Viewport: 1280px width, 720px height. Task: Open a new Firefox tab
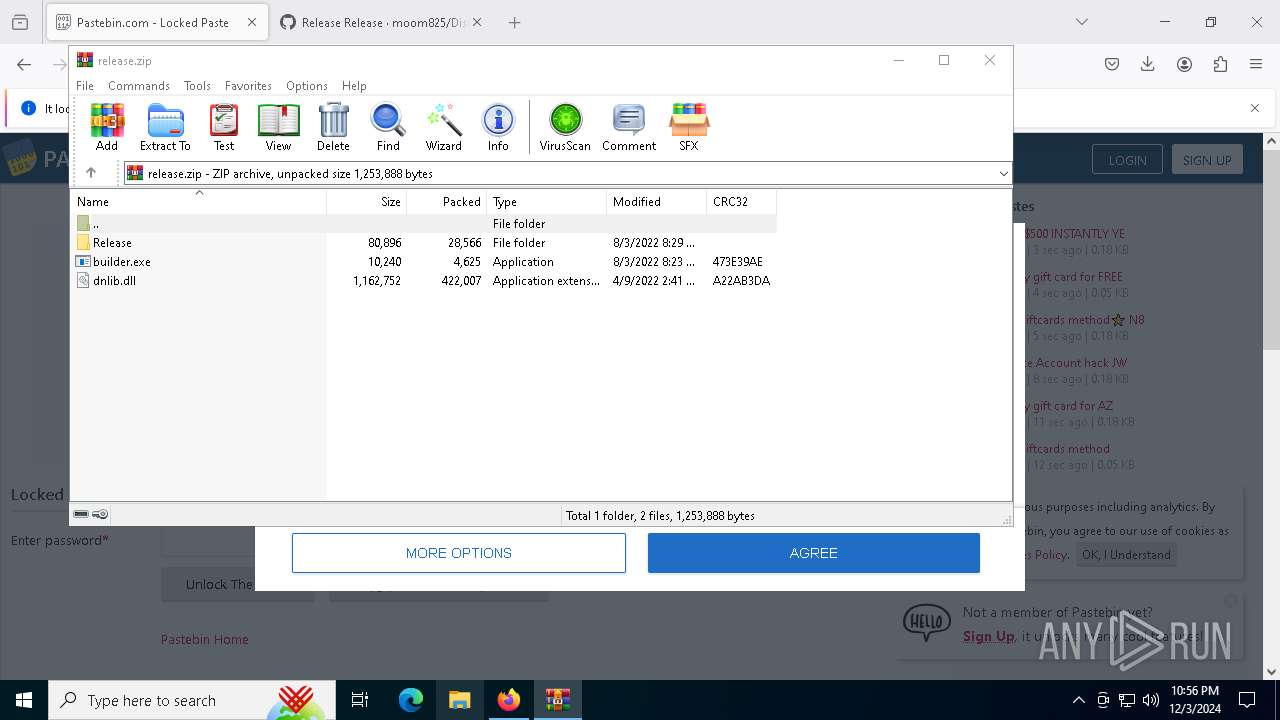coord(514,22)
